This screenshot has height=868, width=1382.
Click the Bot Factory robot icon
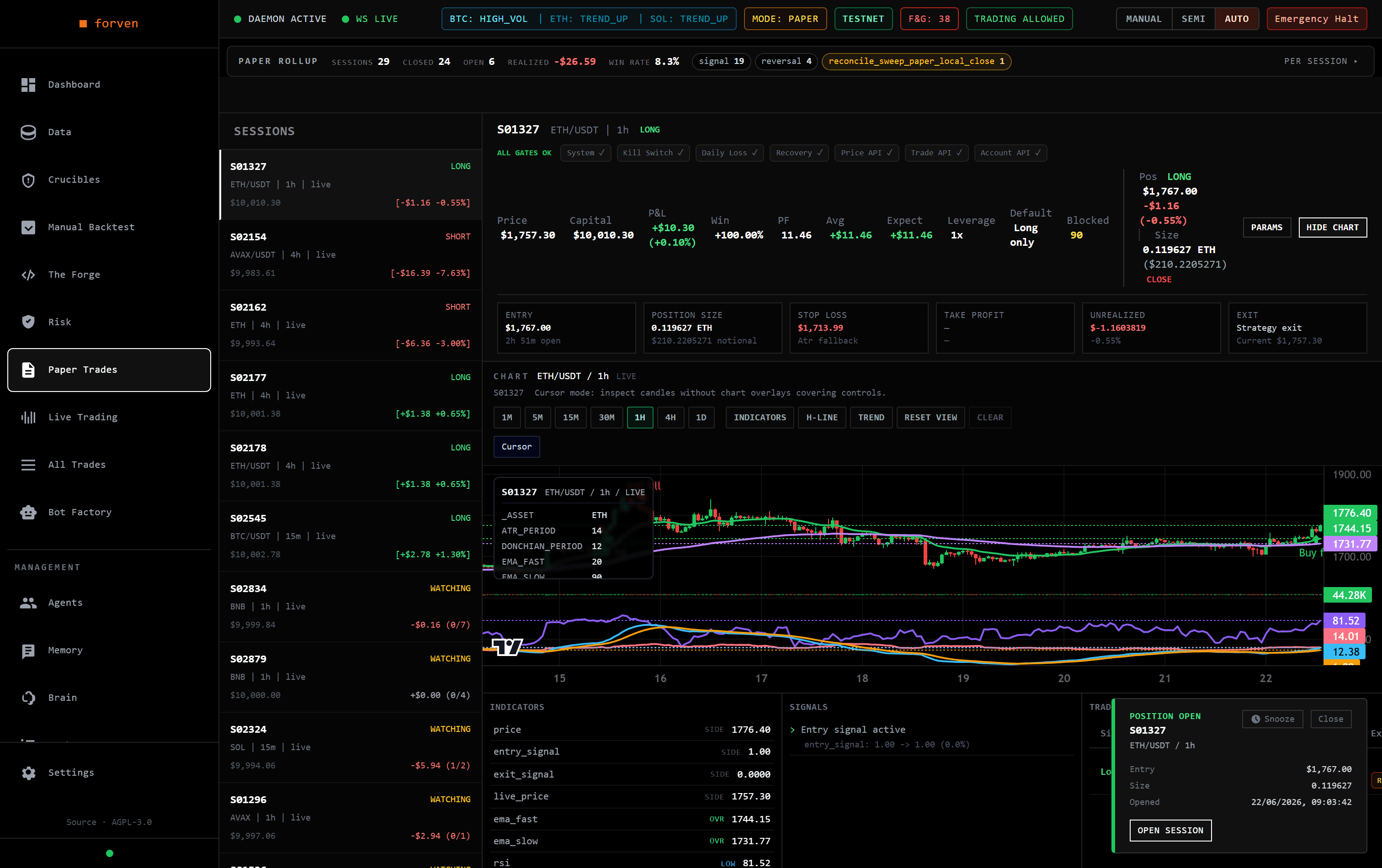(28, 512)
